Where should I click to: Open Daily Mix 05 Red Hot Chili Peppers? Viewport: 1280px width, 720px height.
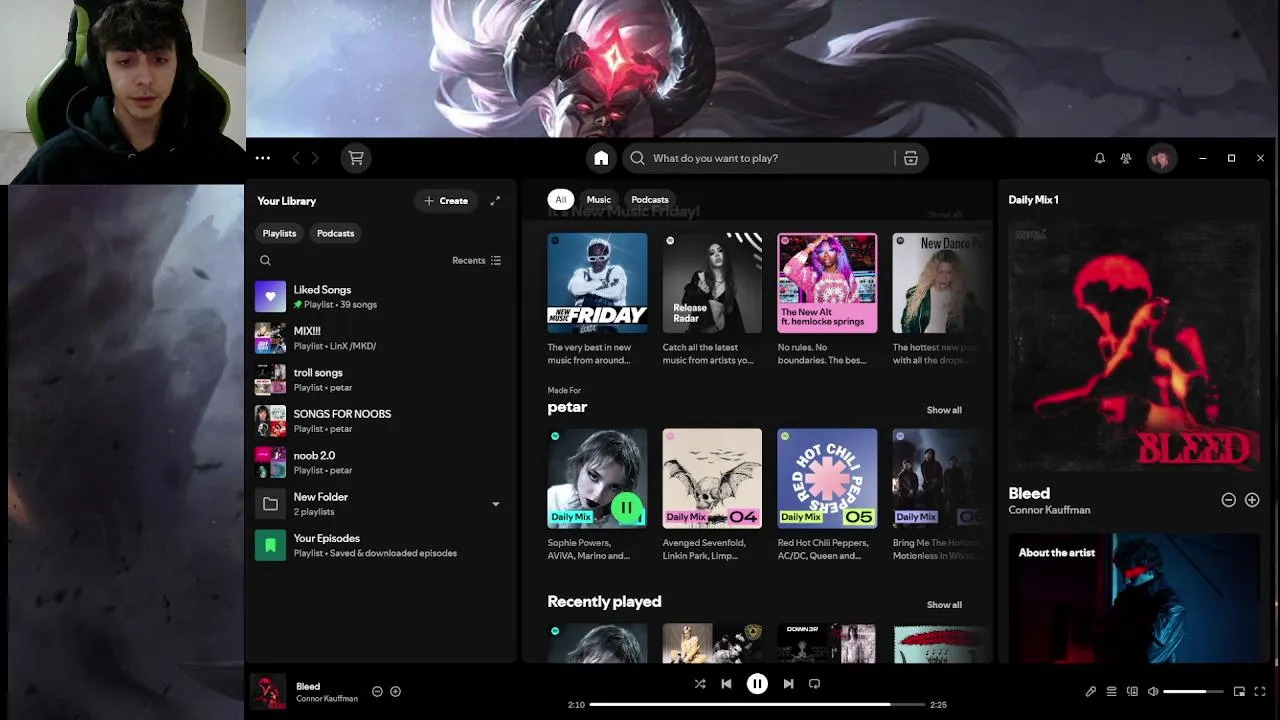[827, 495]
